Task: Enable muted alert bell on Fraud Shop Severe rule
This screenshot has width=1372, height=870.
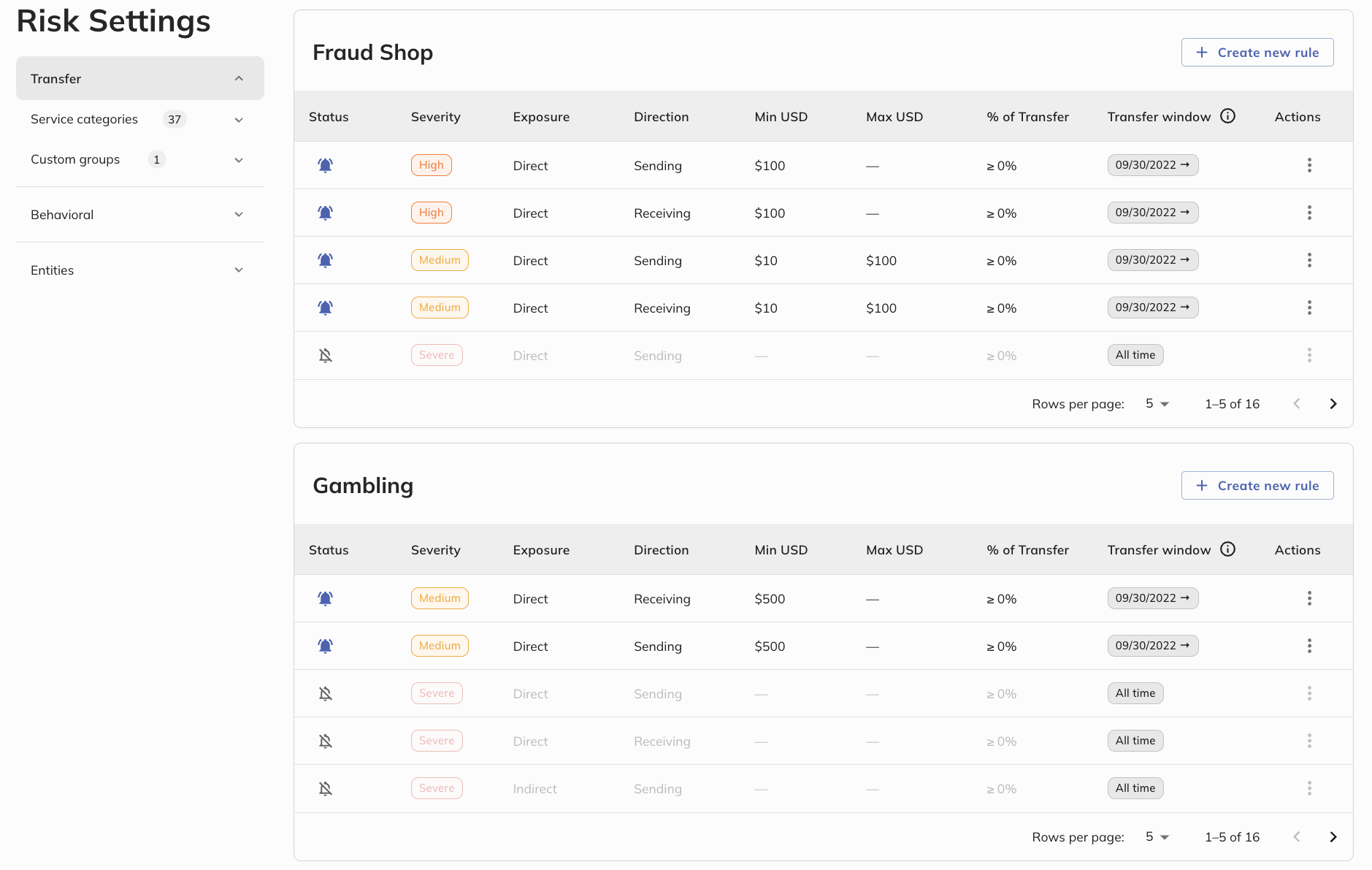Action: (x=326, y=355)
